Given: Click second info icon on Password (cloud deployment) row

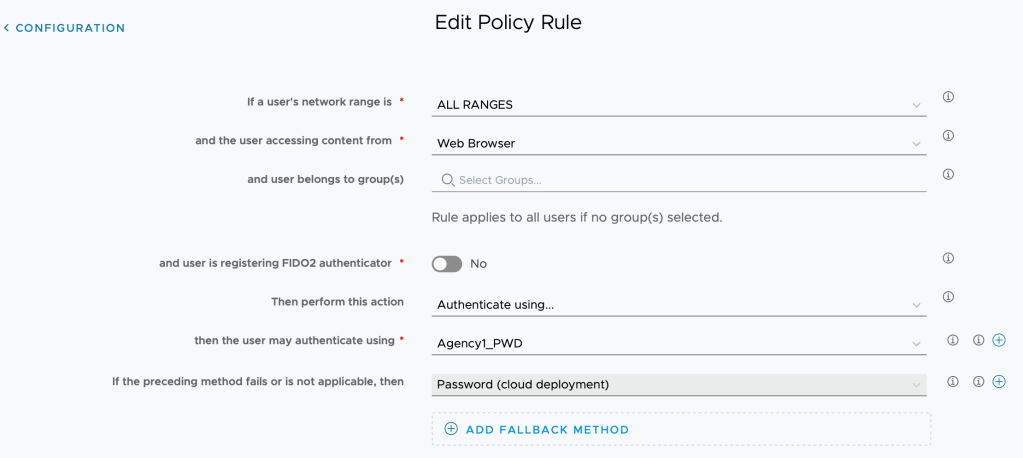Looking at the screenshot, I should [x=979, y=381].
